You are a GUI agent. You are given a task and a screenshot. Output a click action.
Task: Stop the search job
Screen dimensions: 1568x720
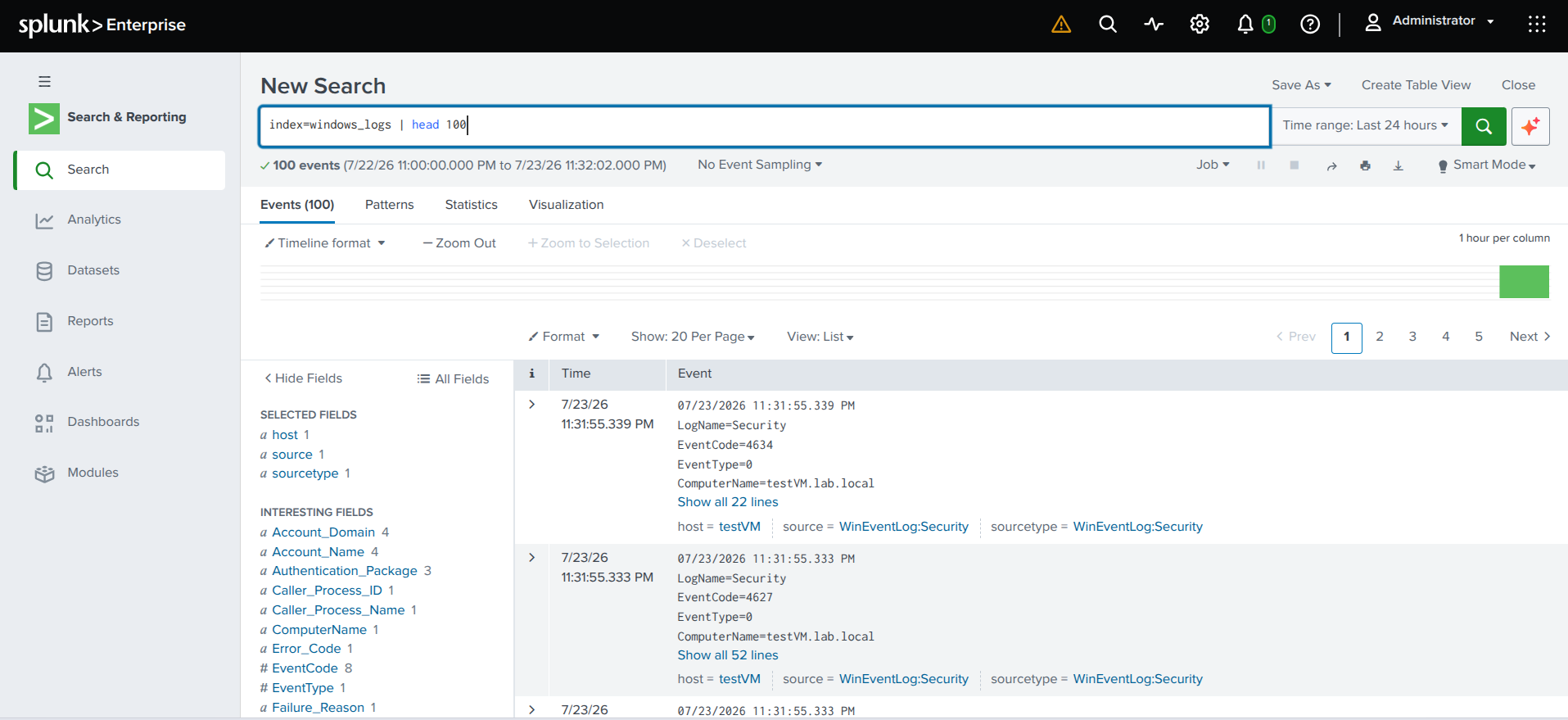pyautogui.click(x=1295, y=165)
